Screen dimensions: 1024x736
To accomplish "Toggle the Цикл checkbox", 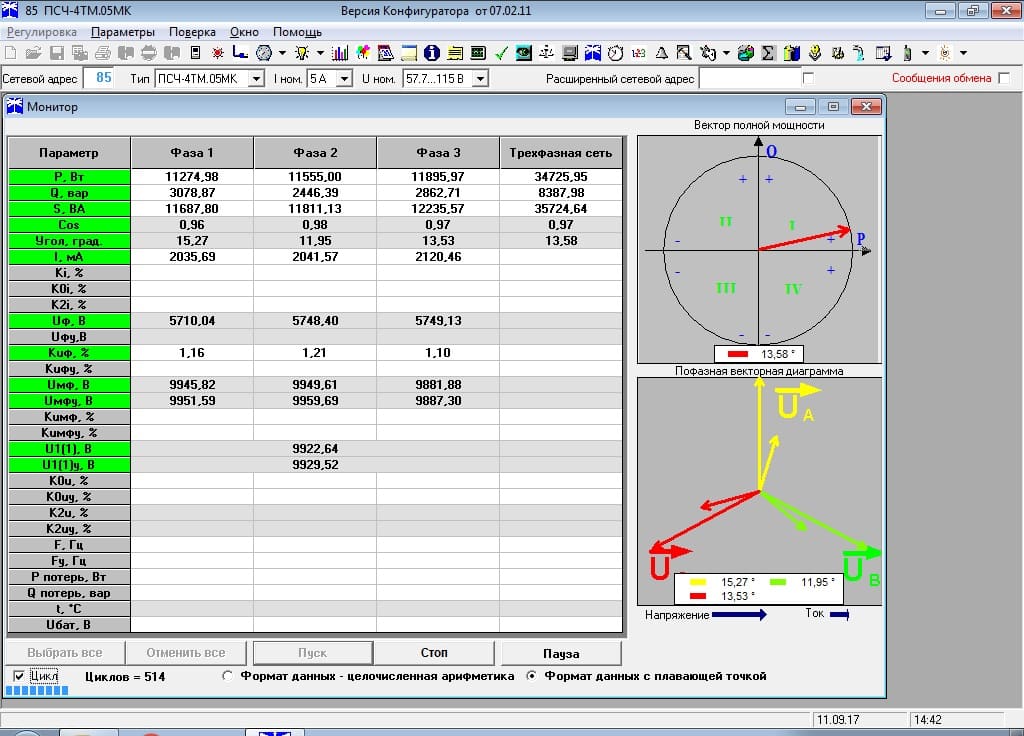I will click(19, 677).
